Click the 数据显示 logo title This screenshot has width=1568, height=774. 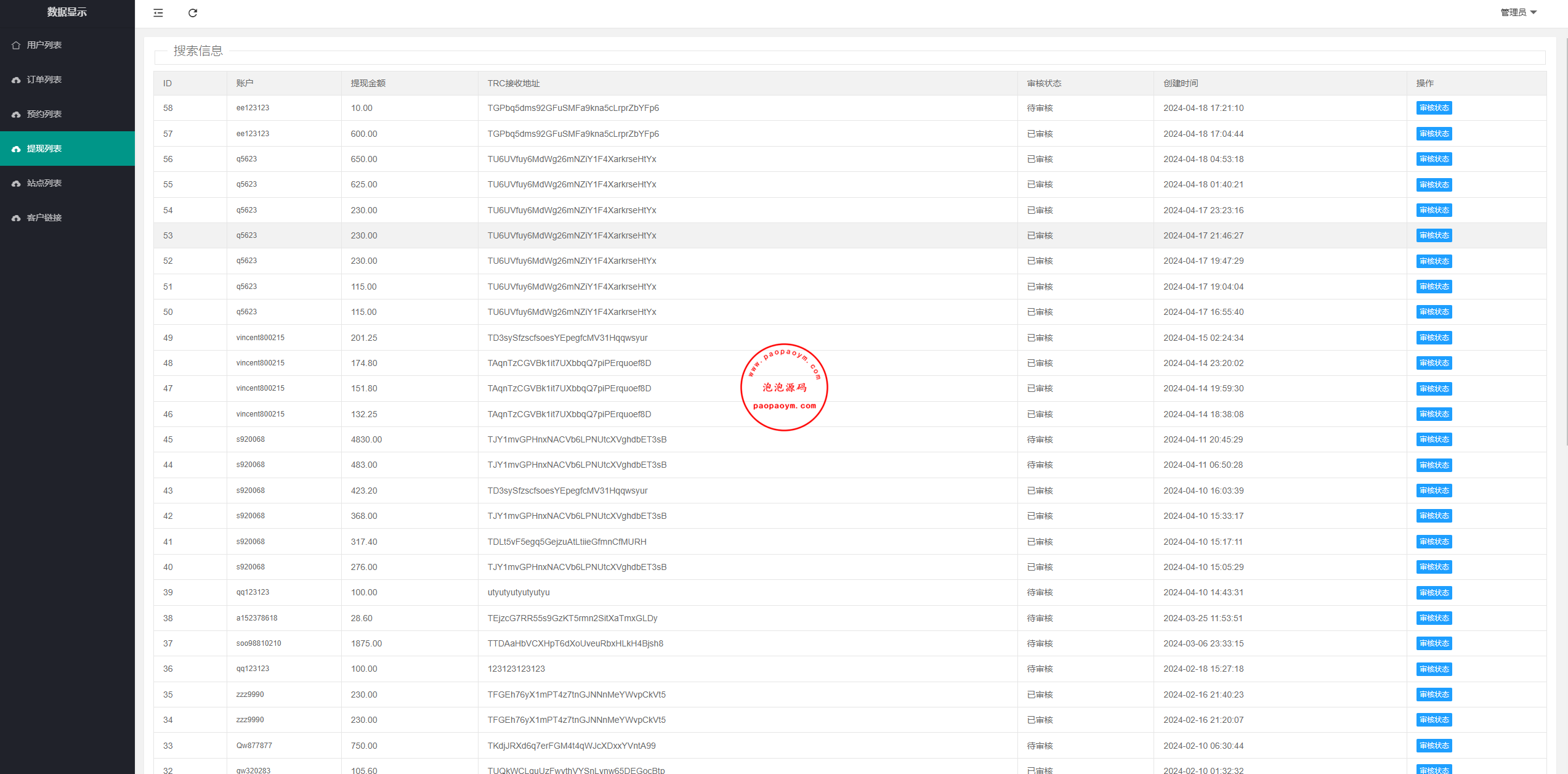click(x=67, y=12)
